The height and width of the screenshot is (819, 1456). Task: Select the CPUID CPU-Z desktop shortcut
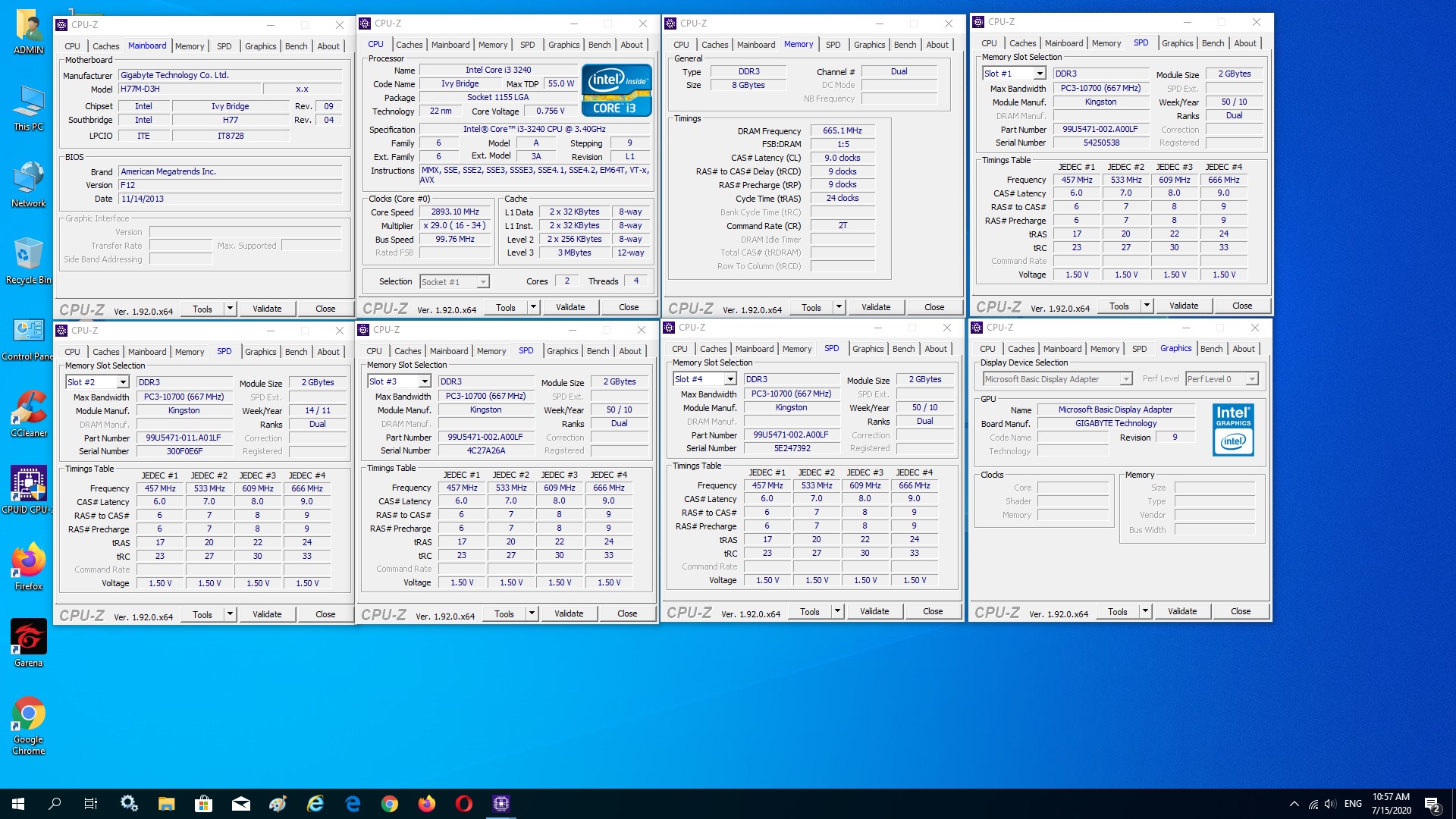(27, 491)
